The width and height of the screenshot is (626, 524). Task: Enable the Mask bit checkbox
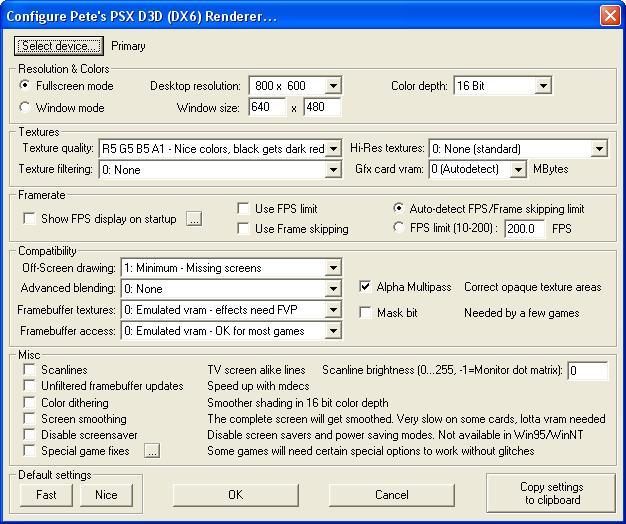(x=365, y=312)
